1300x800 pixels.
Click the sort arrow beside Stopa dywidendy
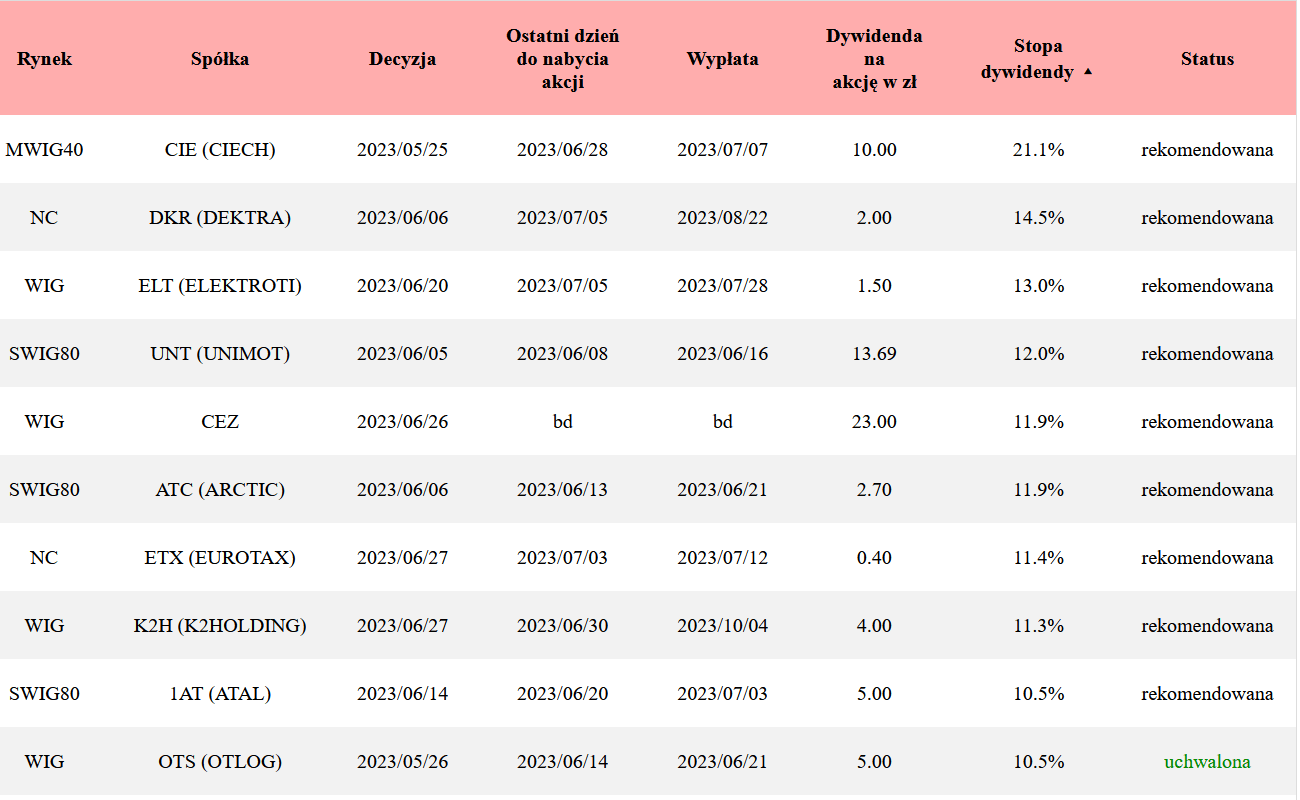point(1088,72)
